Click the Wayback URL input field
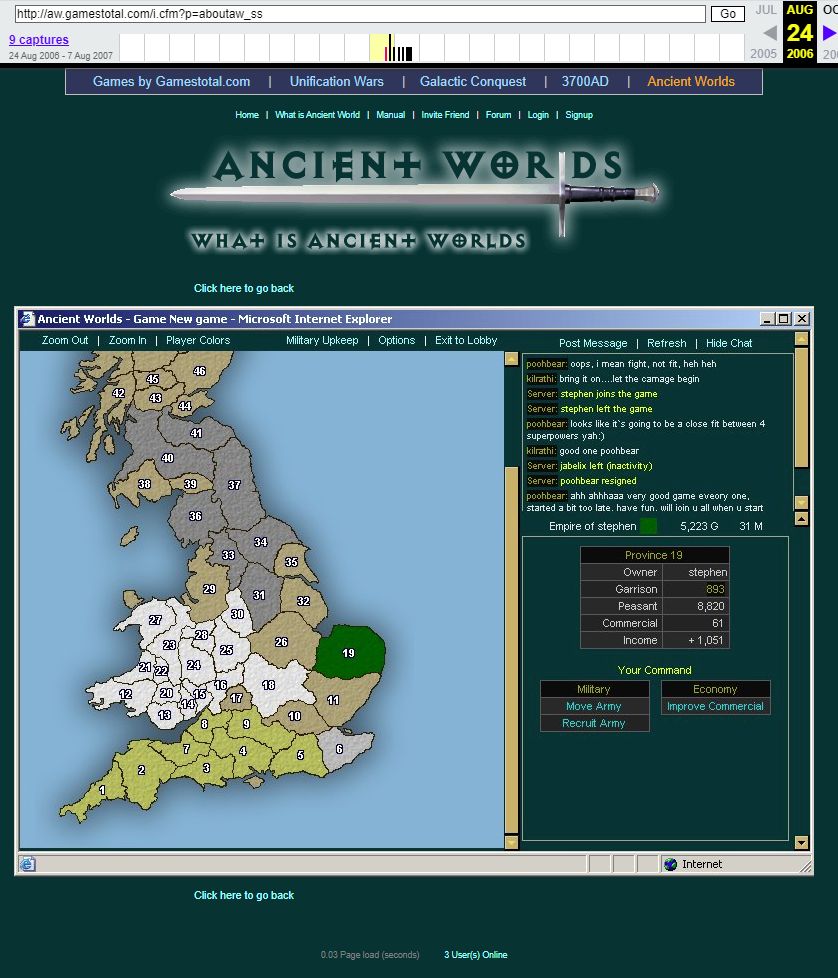The image size is (838, 978). coord(360,14)
